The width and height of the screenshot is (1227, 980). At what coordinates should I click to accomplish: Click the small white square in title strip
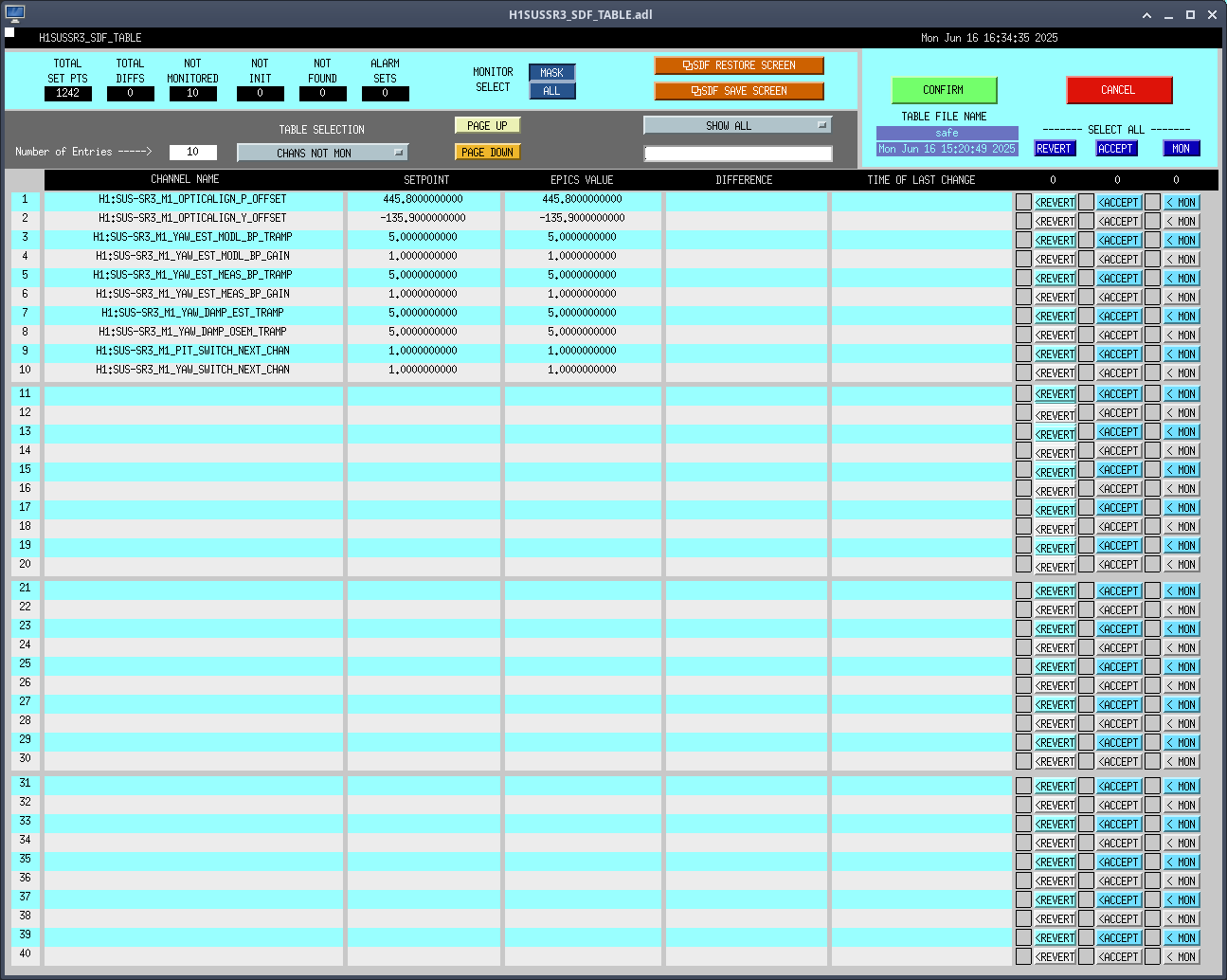pos(9,32)
